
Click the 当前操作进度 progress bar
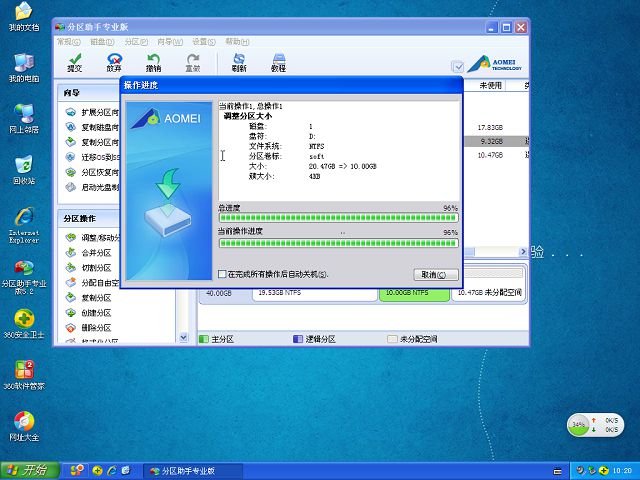[338, 243]
